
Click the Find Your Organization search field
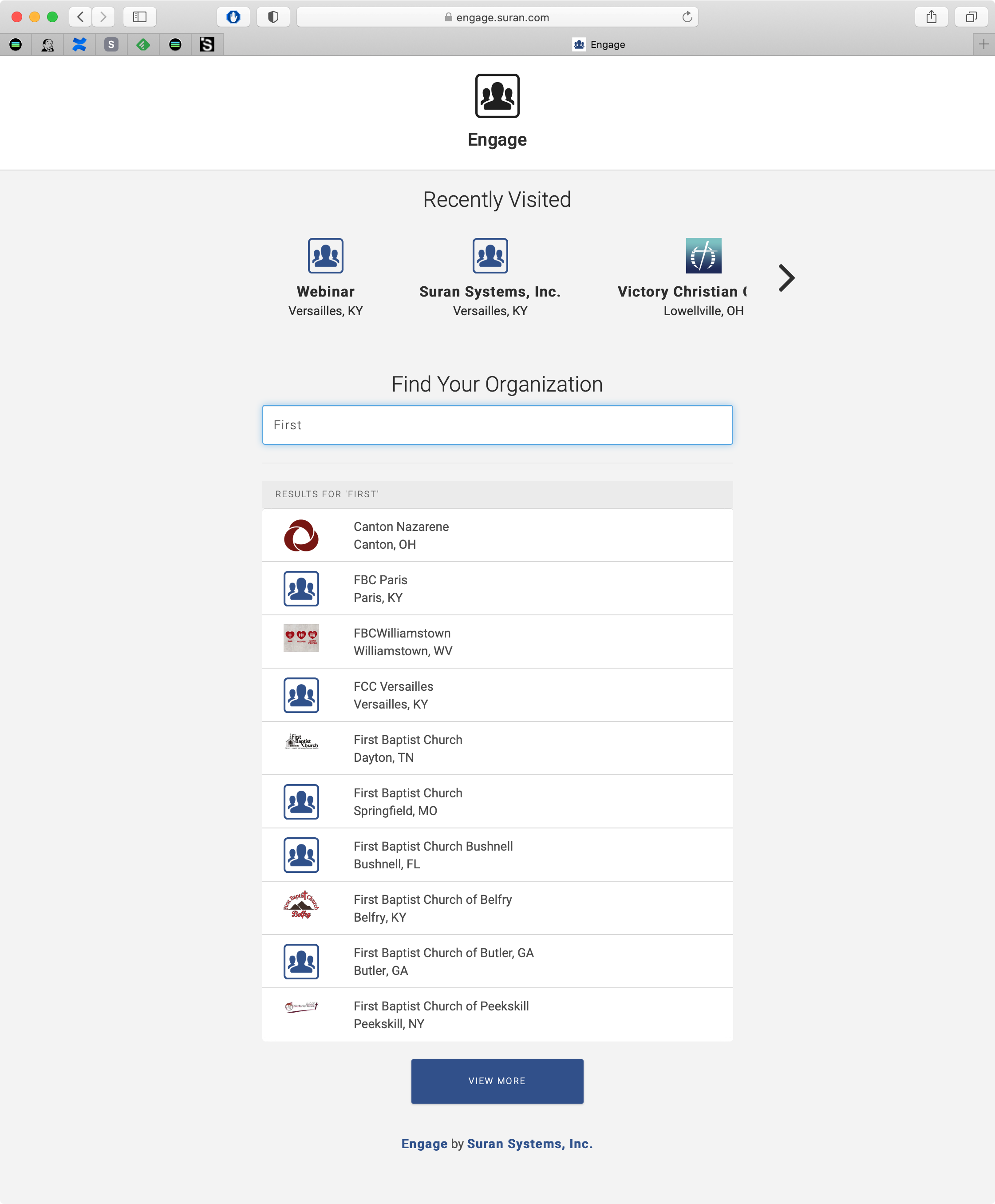[x=497, y=425]
